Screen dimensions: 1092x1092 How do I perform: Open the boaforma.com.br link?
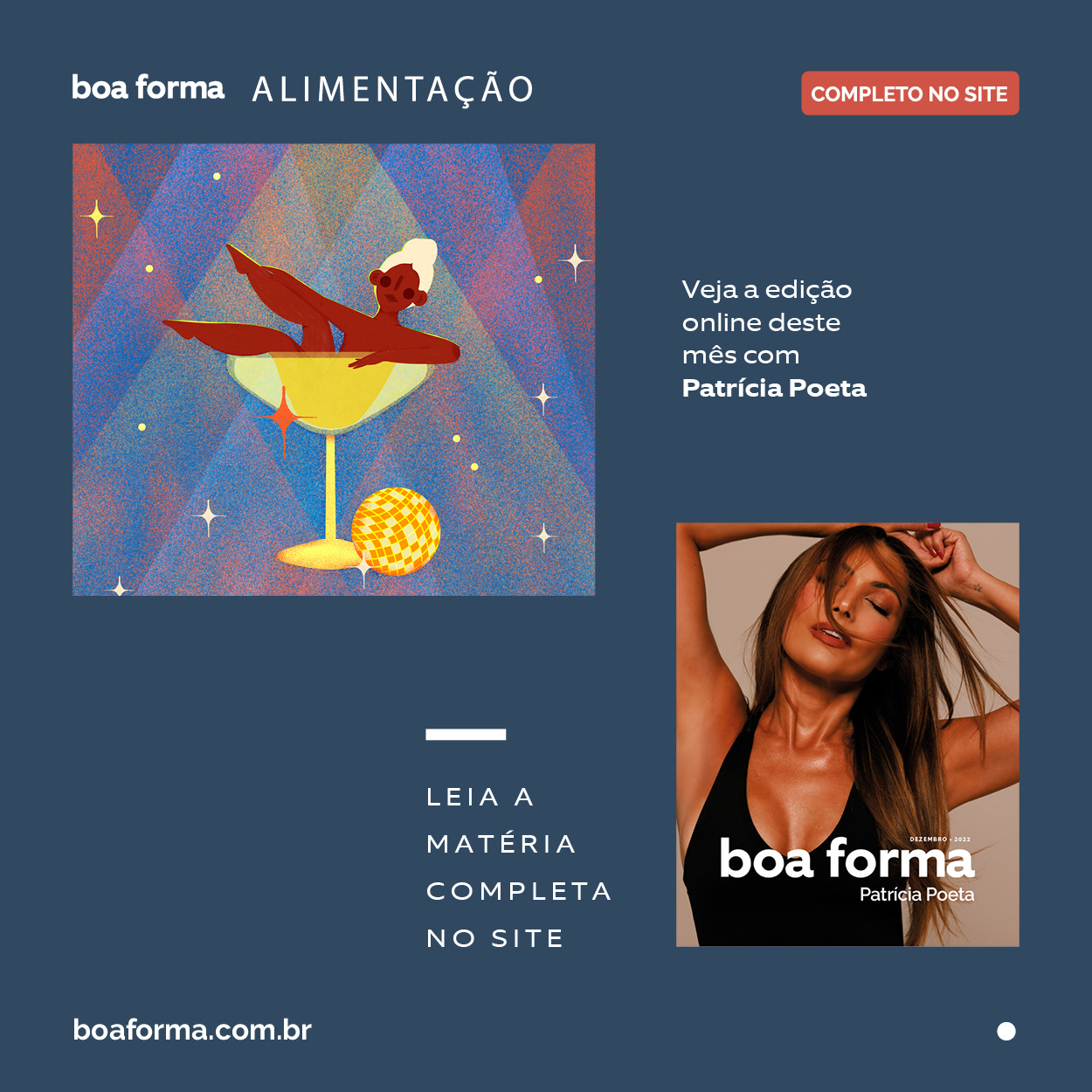(x=192, y=1030)
